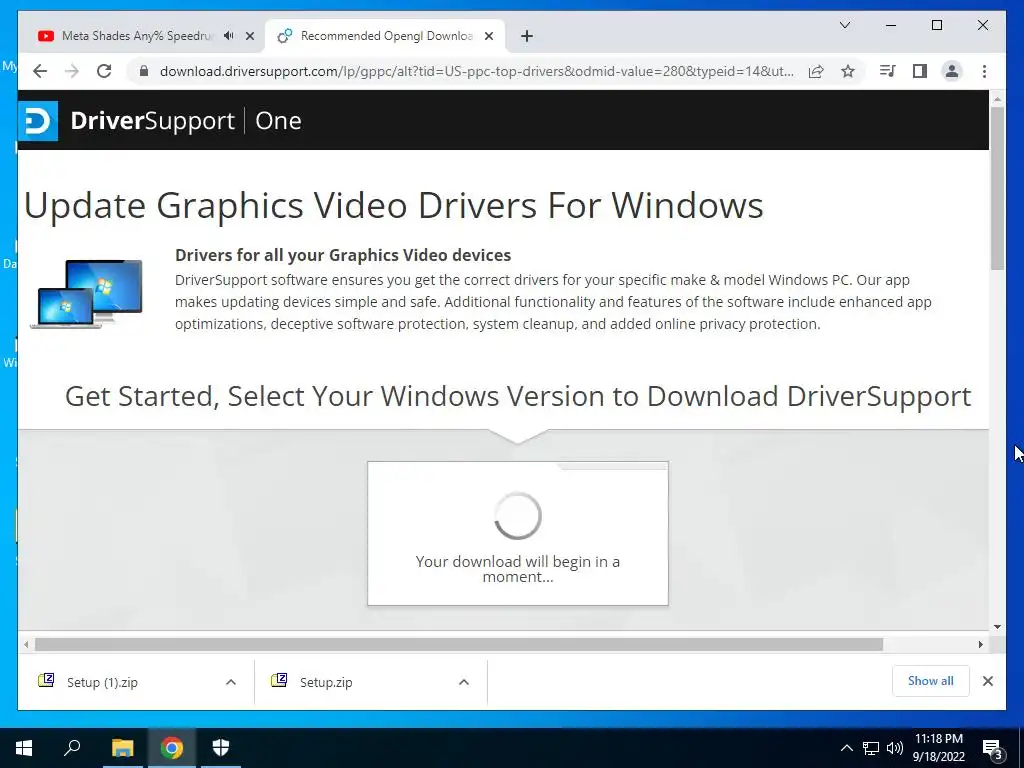Viewport: 1024px width, 768px height.
Task: Open network status tray icon
Action: coord(871,748)
